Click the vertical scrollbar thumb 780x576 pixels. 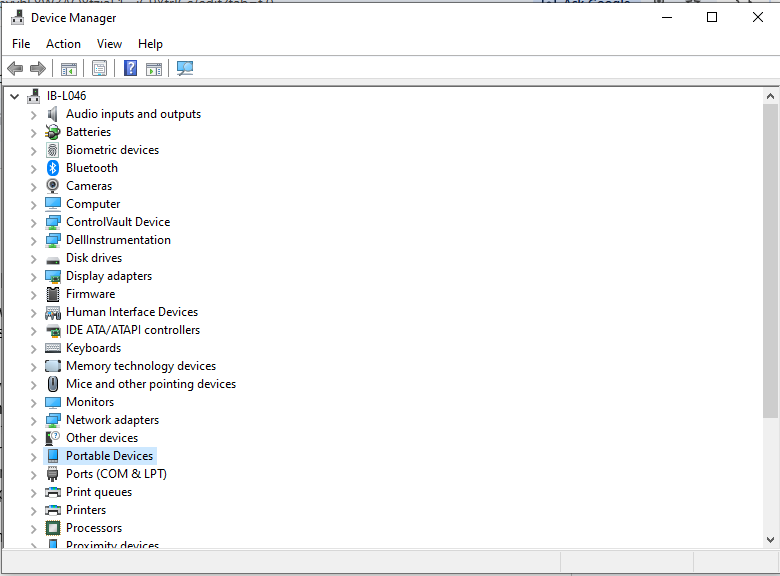(x=771, y=261)
